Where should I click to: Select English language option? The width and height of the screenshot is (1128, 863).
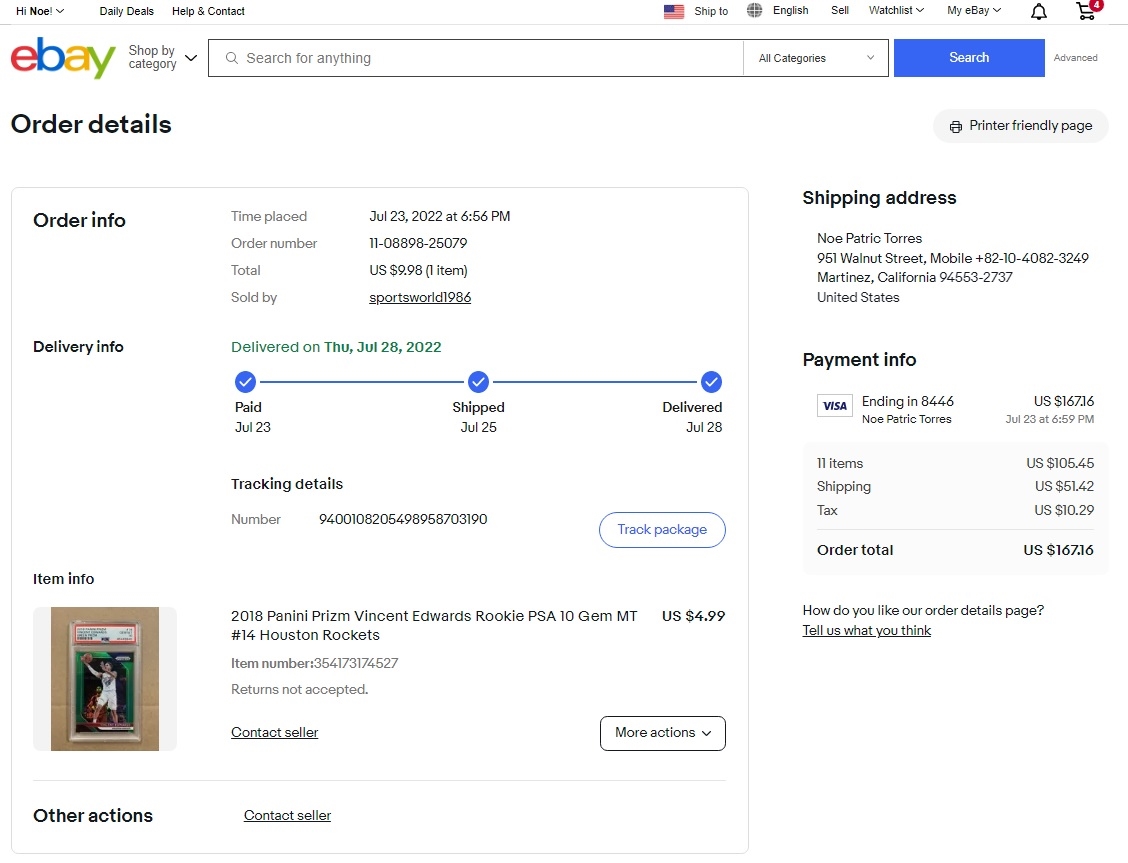coord(791,11)
